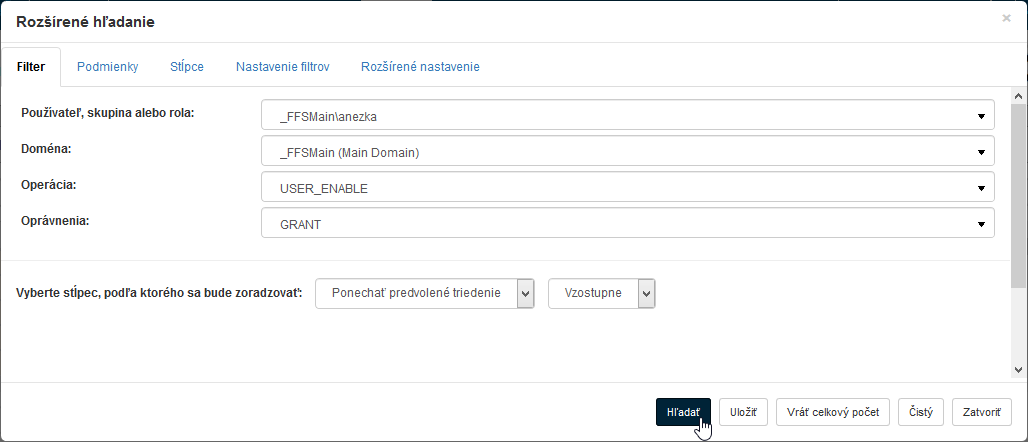
Task: Expand the Používateľ, skupina alebo rola dropdown
Action: tap(981, 116)
